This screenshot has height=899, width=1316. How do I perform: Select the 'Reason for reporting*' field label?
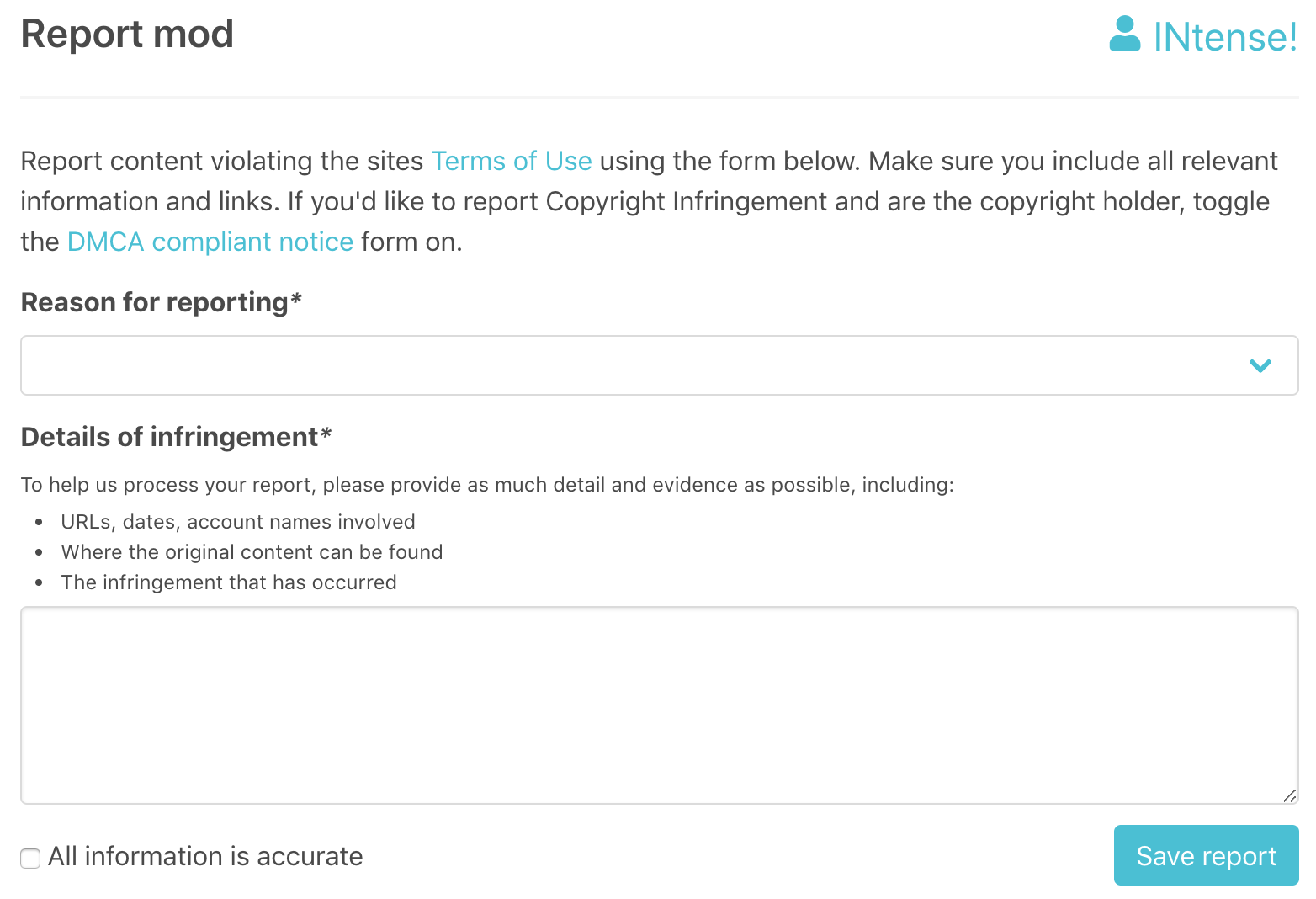pyautogui.click(x=162, y=302)
